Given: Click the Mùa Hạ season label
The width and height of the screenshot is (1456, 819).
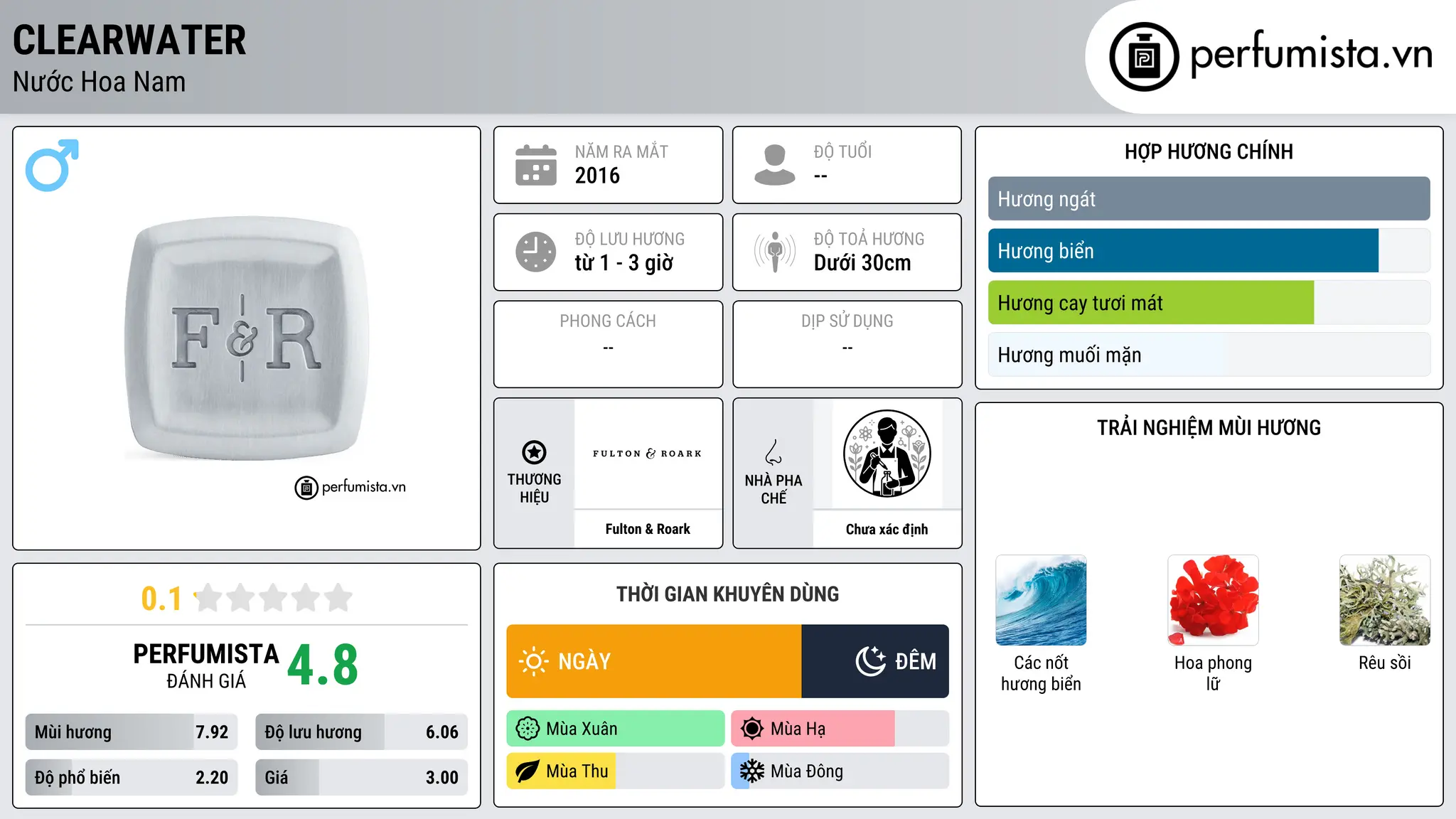Looking at the screenshot, I should click(798, 729).
